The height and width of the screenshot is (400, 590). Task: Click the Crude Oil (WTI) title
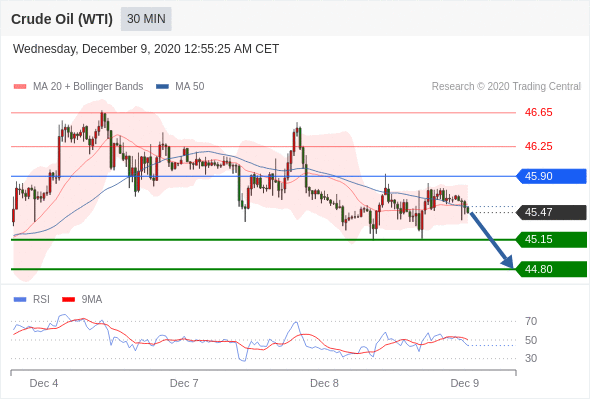62,19
